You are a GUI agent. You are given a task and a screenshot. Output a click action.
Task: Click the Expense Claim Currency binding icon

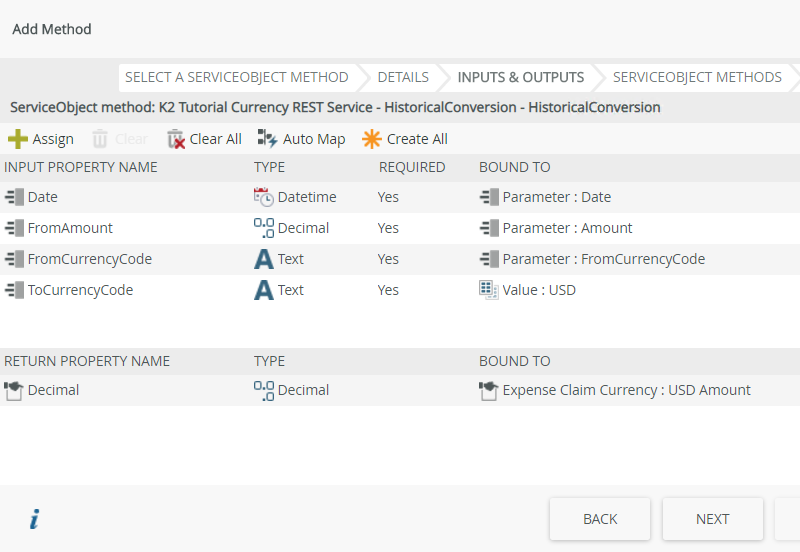(488, 390)
